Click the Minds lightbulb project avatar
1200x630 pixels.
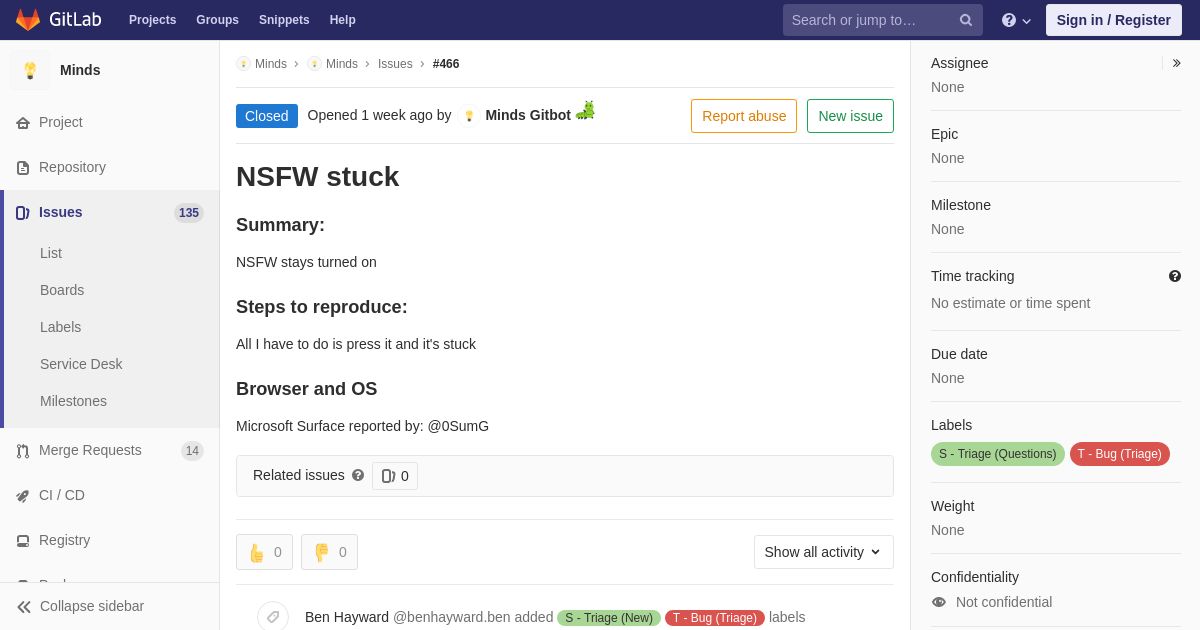point(30,70)
